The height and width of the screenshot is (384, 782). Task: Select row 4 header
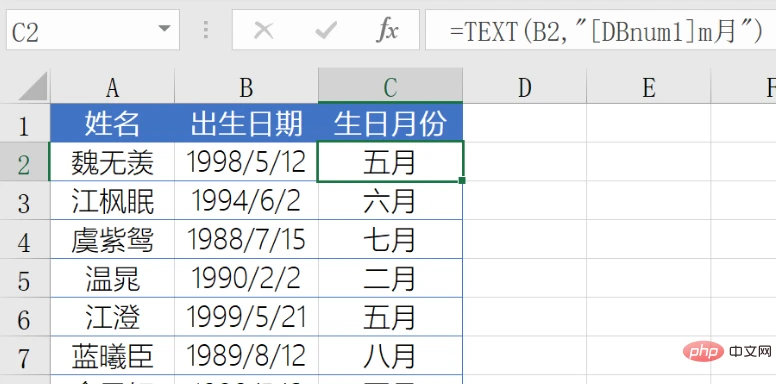(24, 239)
